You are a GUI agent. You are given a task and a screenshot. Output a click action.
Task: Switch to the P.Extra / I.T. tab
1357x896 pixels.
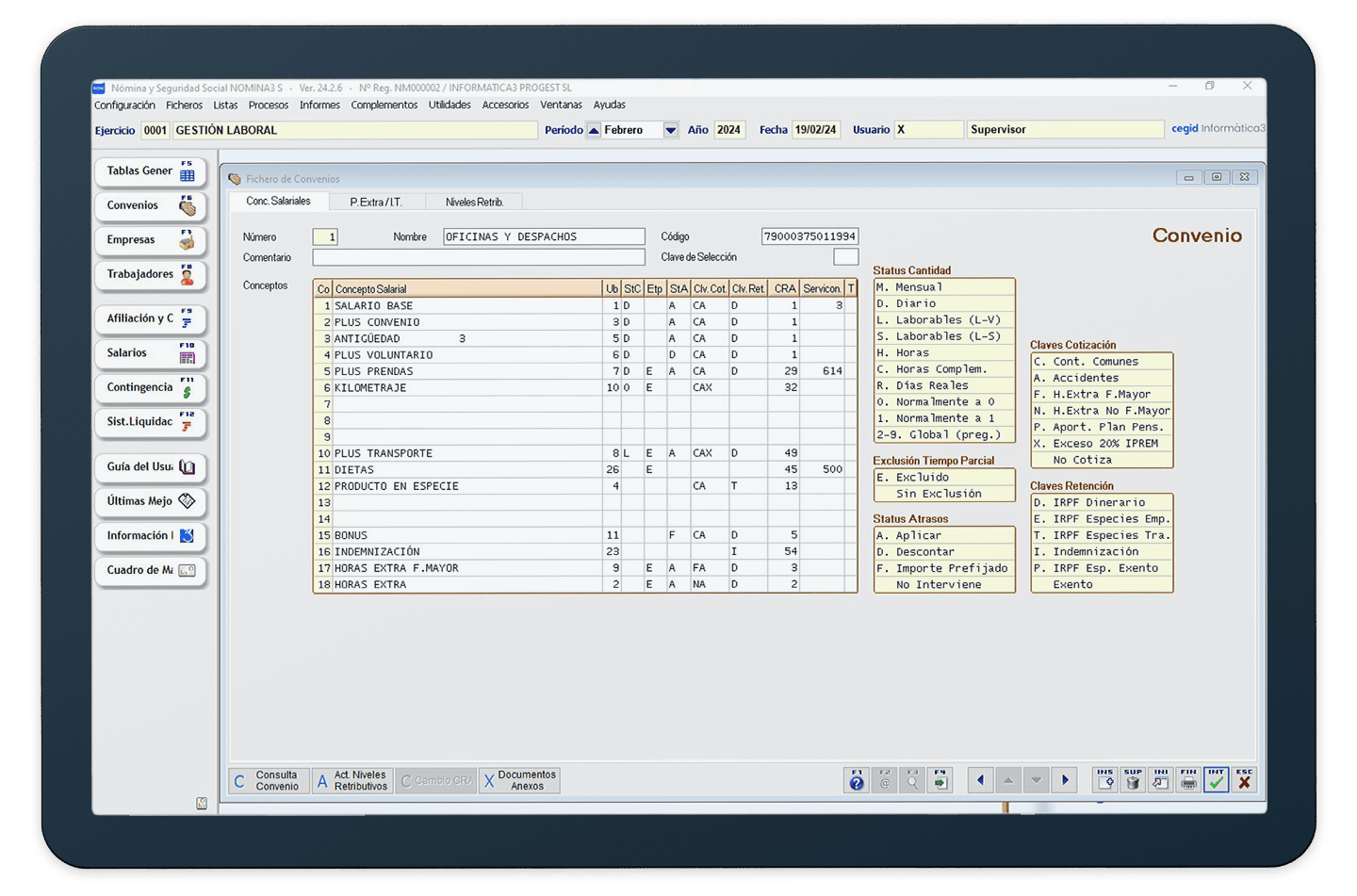tap(376, 203)
